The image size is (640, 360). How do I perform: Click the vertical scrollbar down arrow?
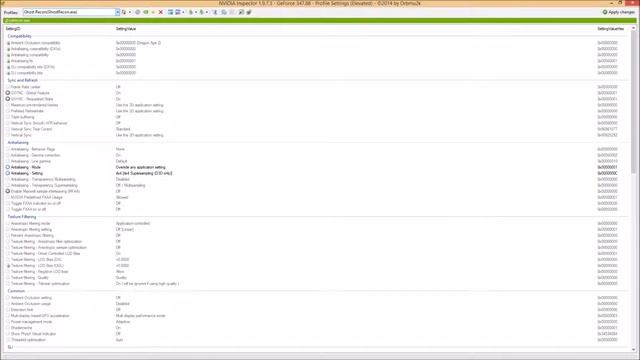(x=633, y=349)
